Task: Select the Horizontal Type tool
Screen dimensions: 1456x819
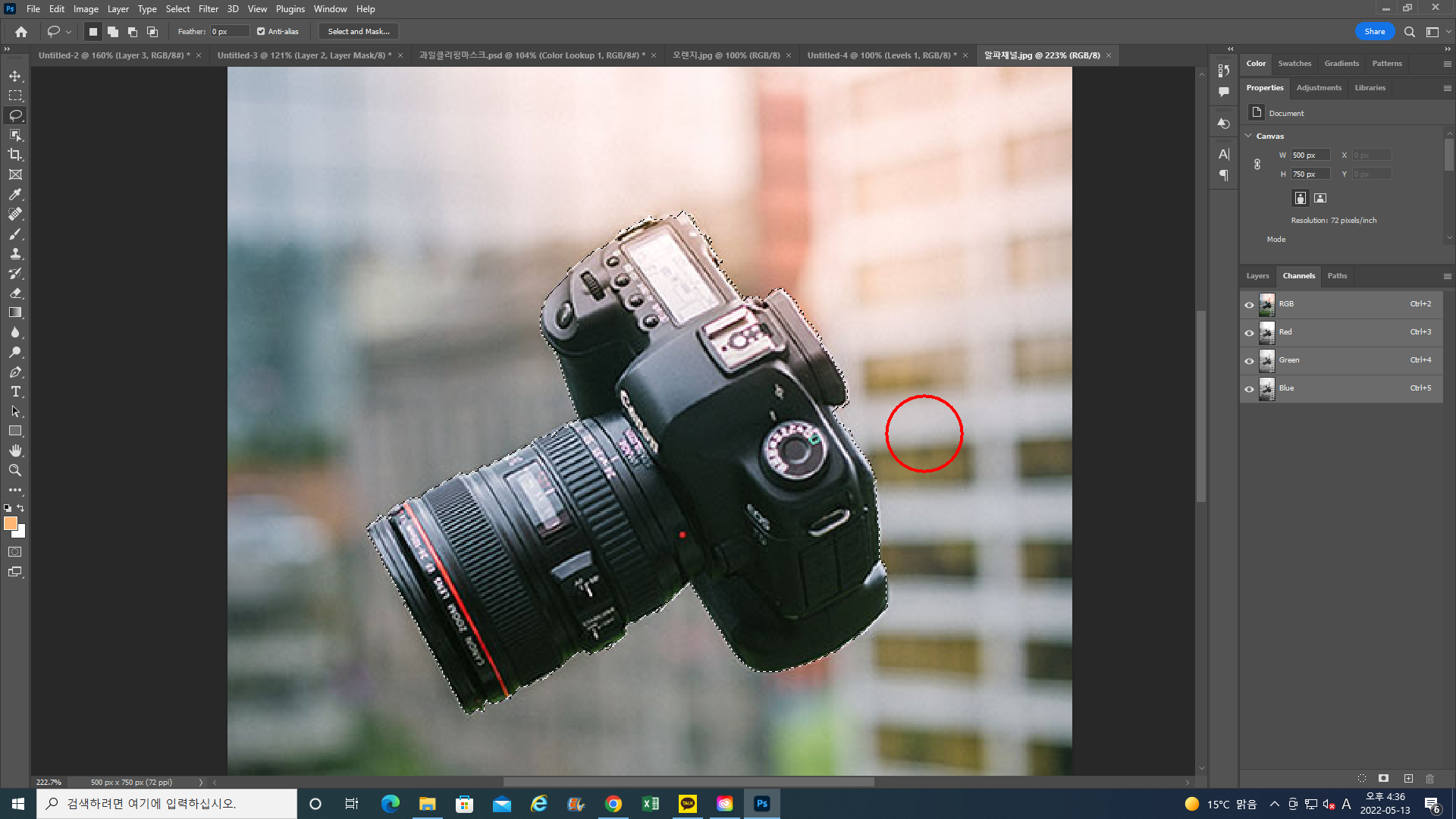Action: point(15,391)
